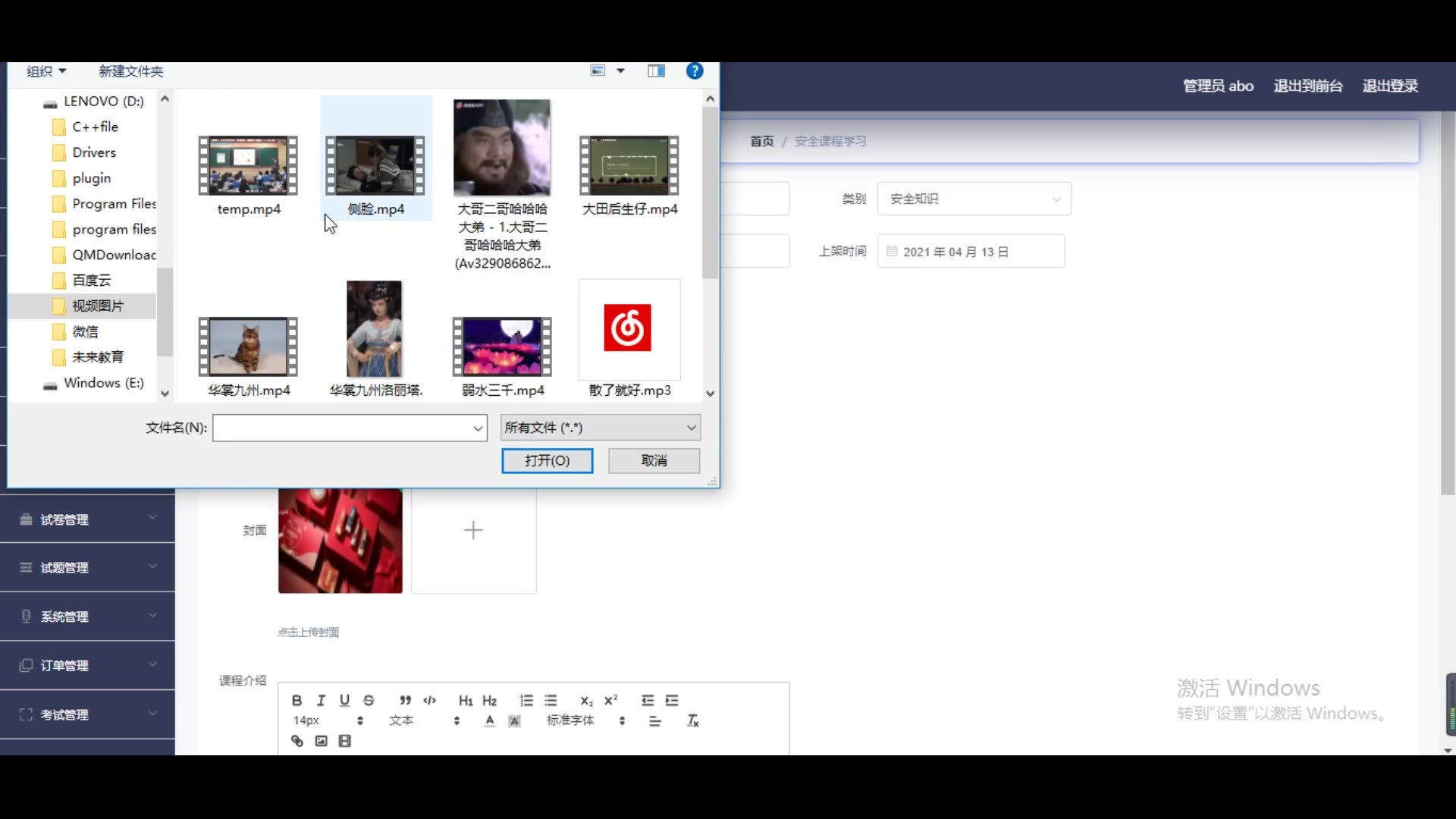This screenshot has width=1456, height=819.
Task: Insert an ordered numbered list
Action: point(526,700)
